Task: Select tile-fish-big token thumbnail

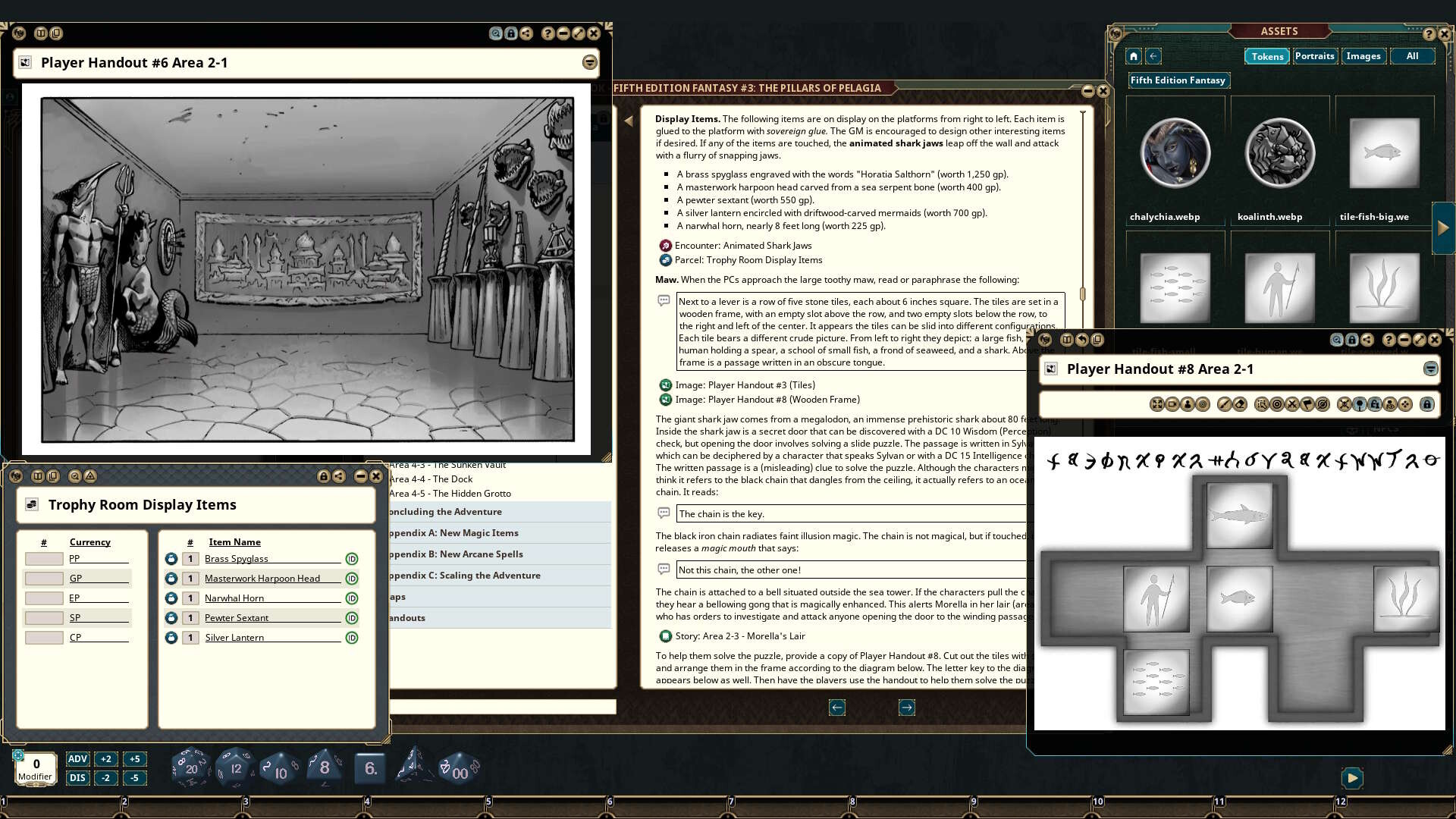Action: pyautogui.click(x=1384, y=153)
